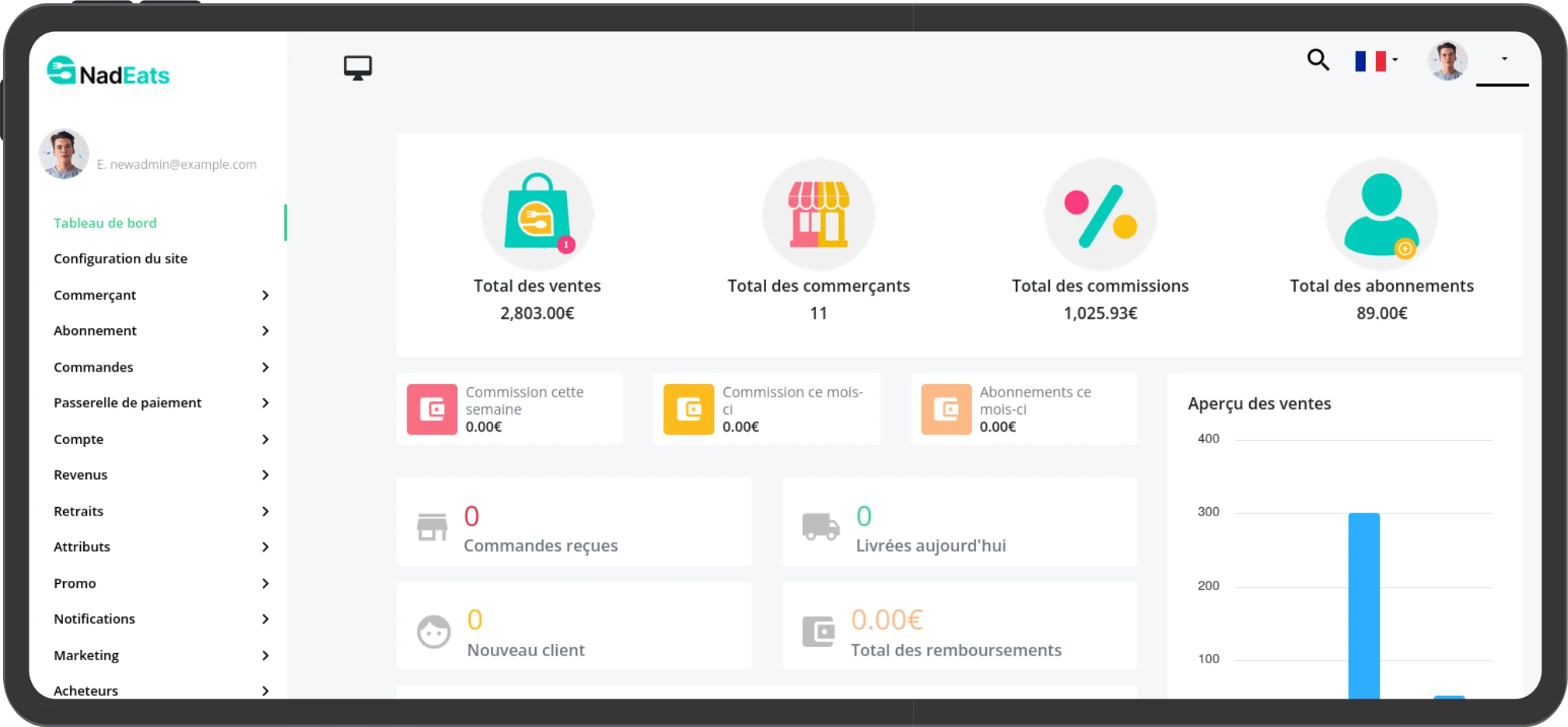Viewport: 1568px width, 727px height.
Task: Click the yellow wallet icon for monthly commission
Action: [688, 409]
